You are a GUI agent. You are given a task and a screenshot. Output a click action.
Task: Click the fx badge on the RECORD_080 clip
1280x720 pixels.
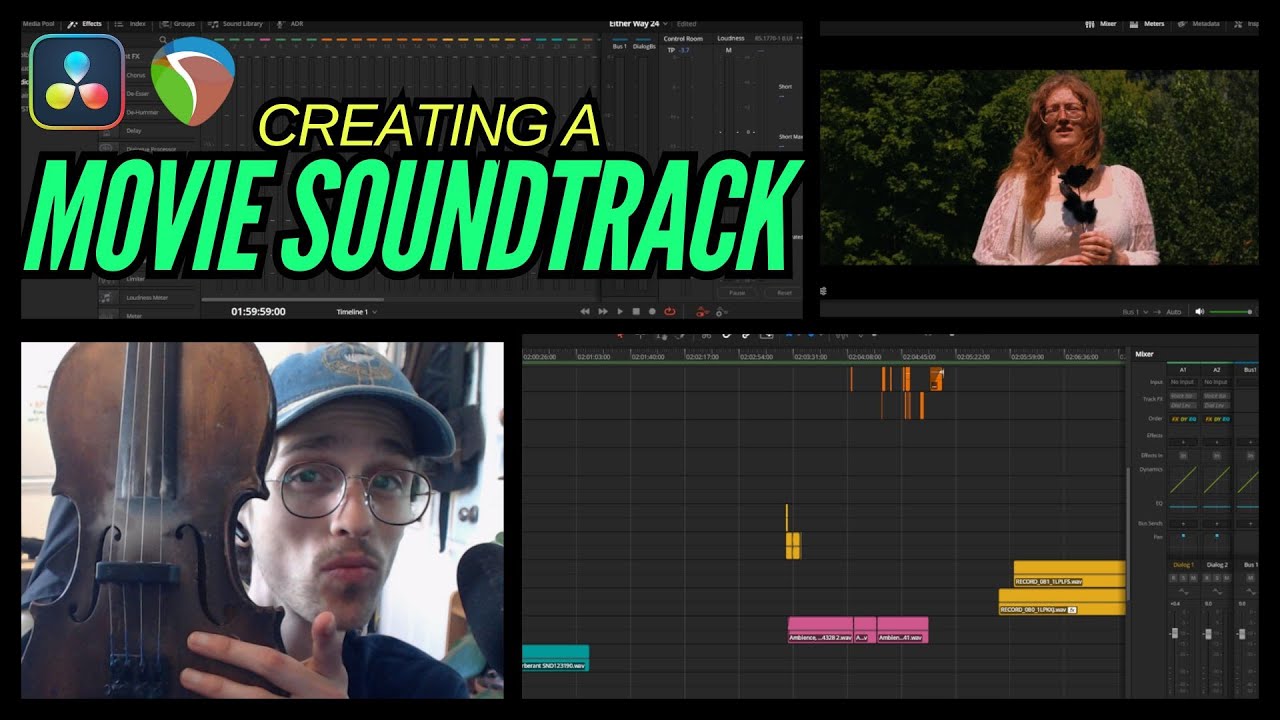(x=1072, y=609)
